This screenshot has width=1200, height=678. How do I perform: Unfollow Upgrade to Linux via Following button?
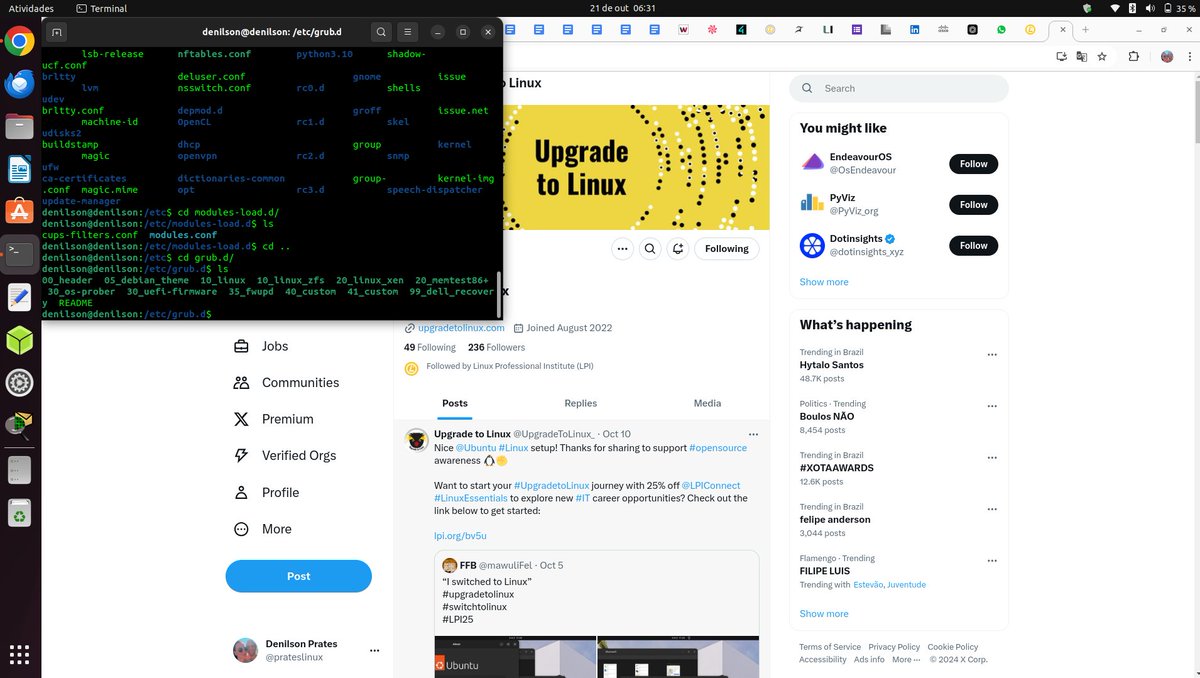[x=726, y=248]
